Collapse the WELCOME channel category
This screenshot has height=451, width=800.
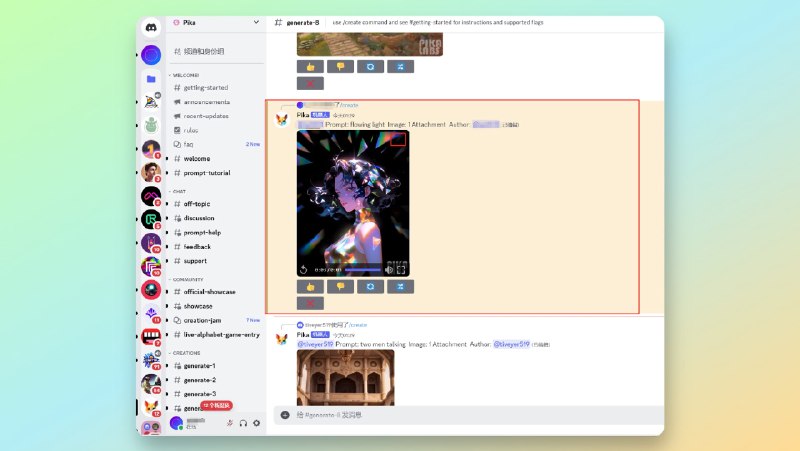tap(185, 75)
